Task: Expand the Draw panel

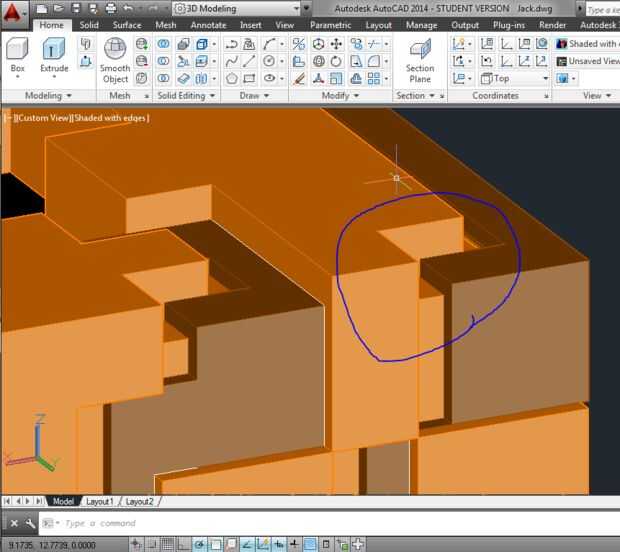Action: (x=254, y=96)
